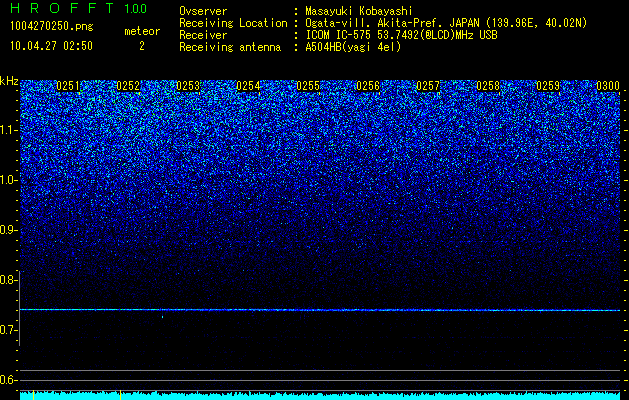Click the first yellow meteor marker in signal strip
The height and width of the screenshot is (400, 629).
coord(33,395)
